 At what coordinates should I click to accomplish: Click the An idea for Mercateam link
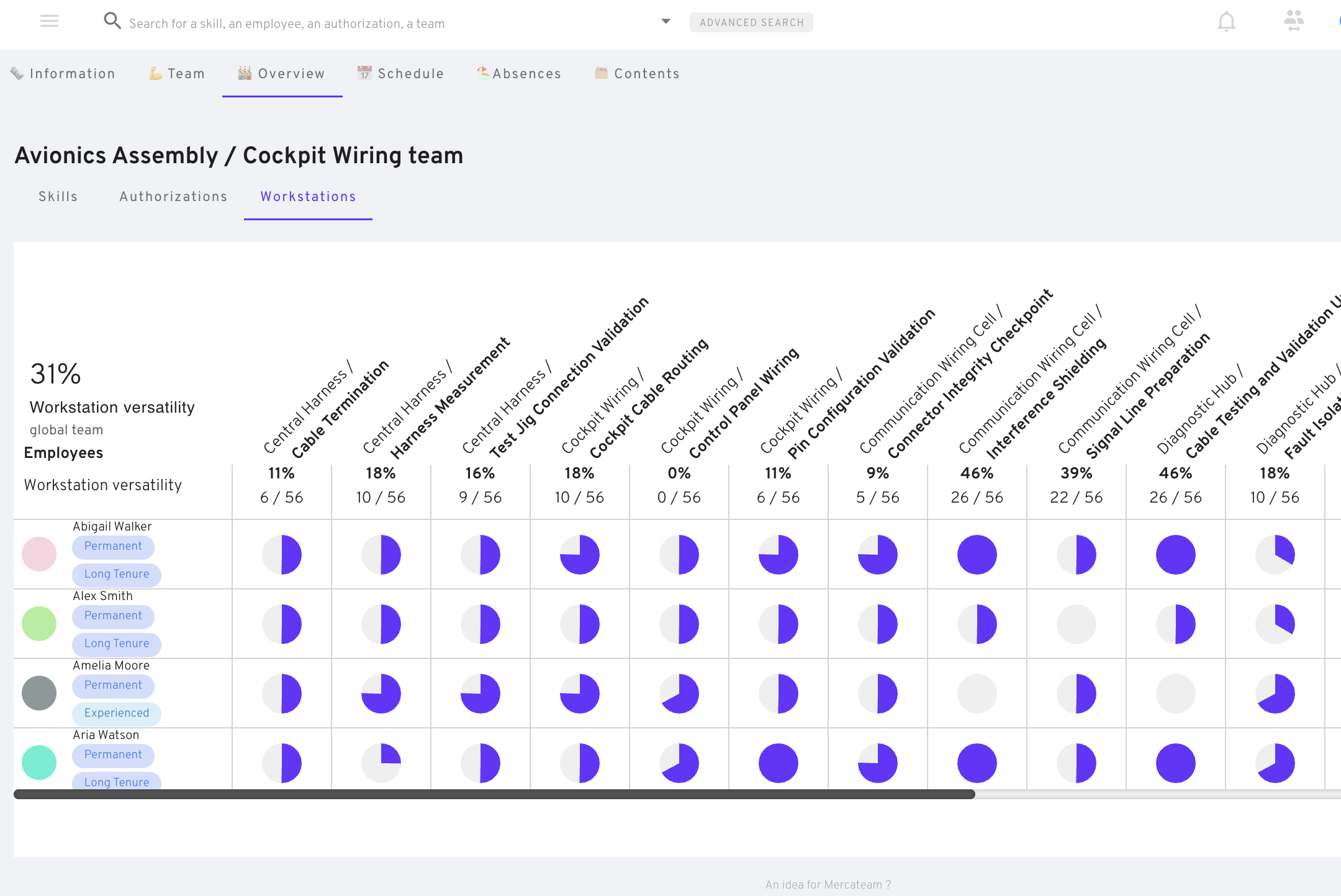click(828, 884)
